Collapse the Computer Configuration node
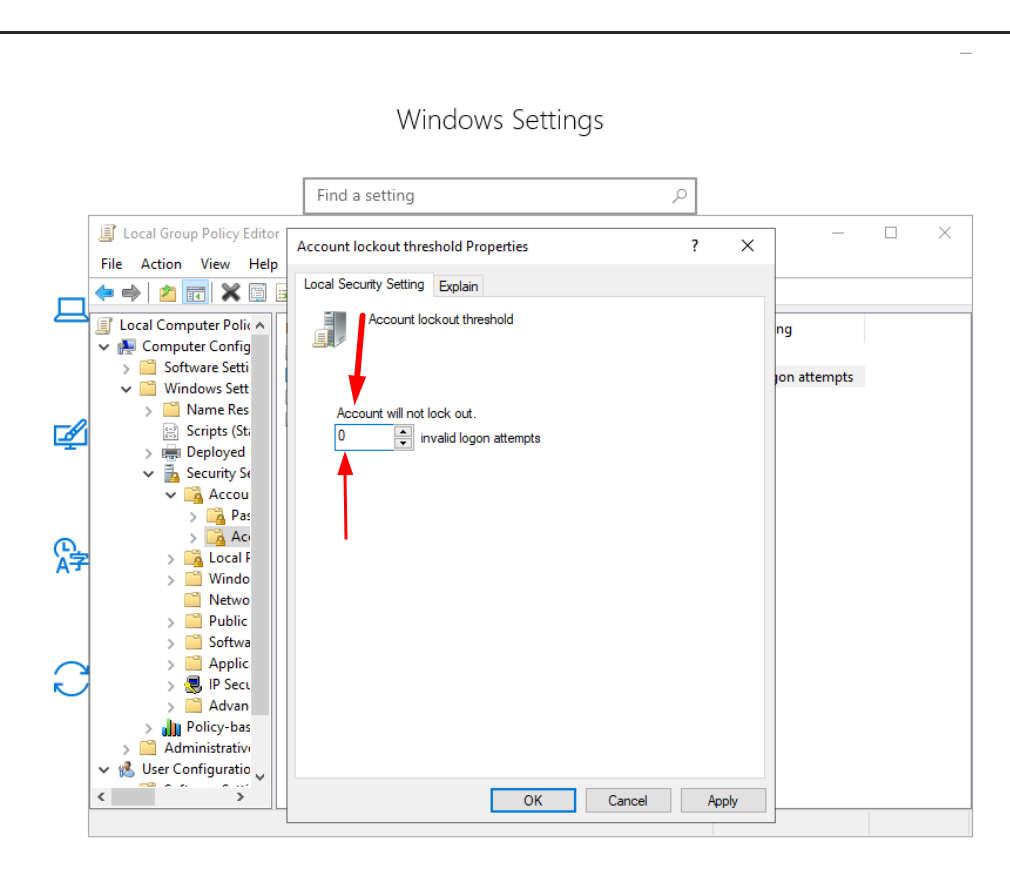Screen dimensions: 1010x876 [104, 347]
